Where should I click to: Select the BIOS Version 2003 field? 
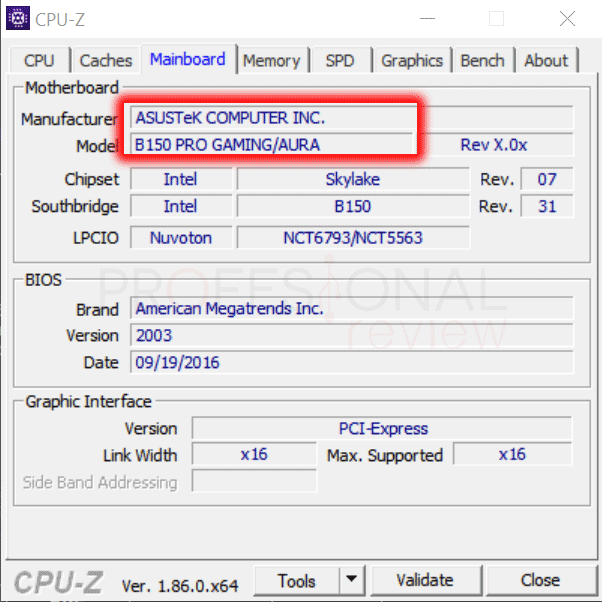(350, 336)
